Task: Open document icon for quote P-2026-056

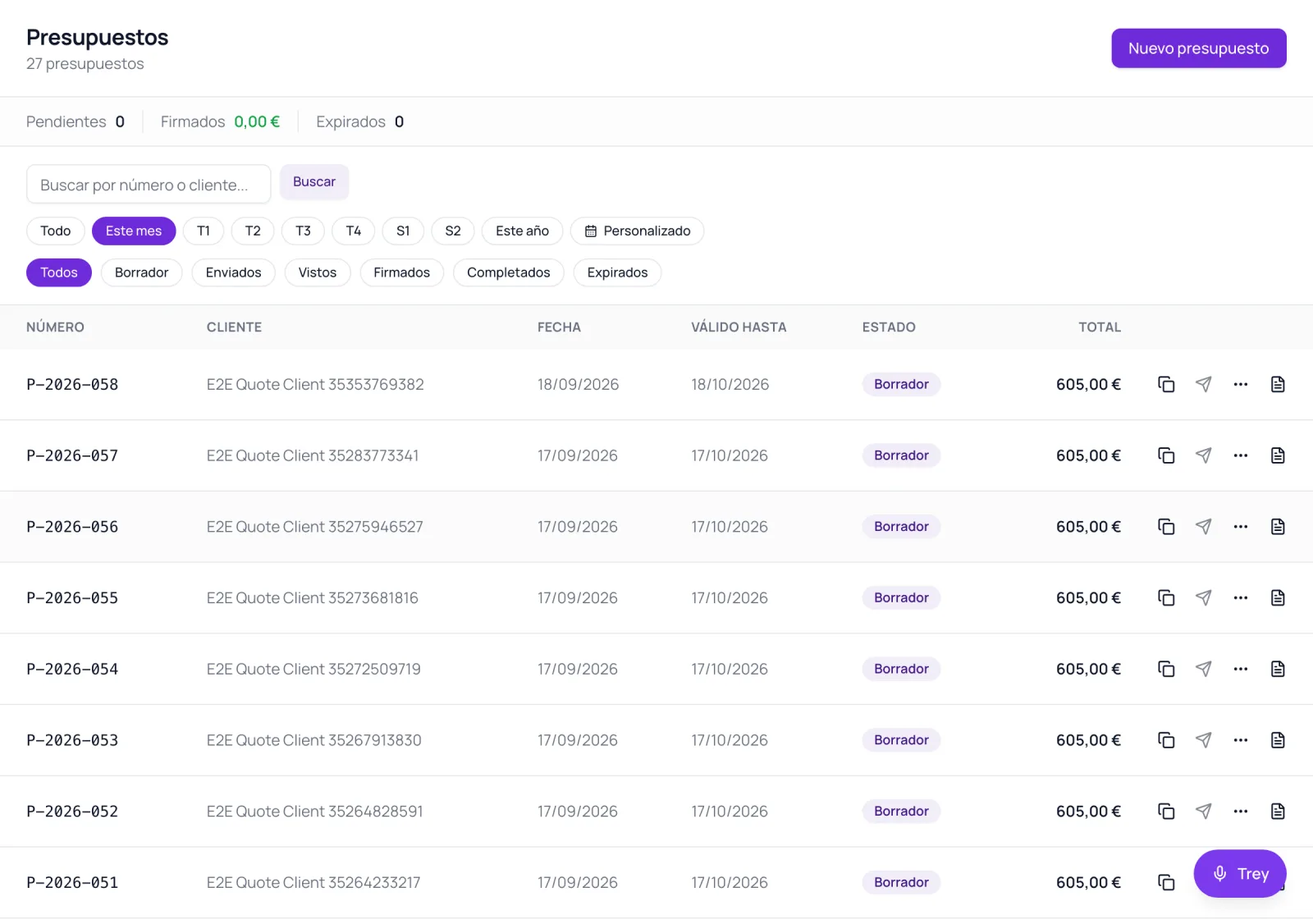Action: coord(1278,527)
